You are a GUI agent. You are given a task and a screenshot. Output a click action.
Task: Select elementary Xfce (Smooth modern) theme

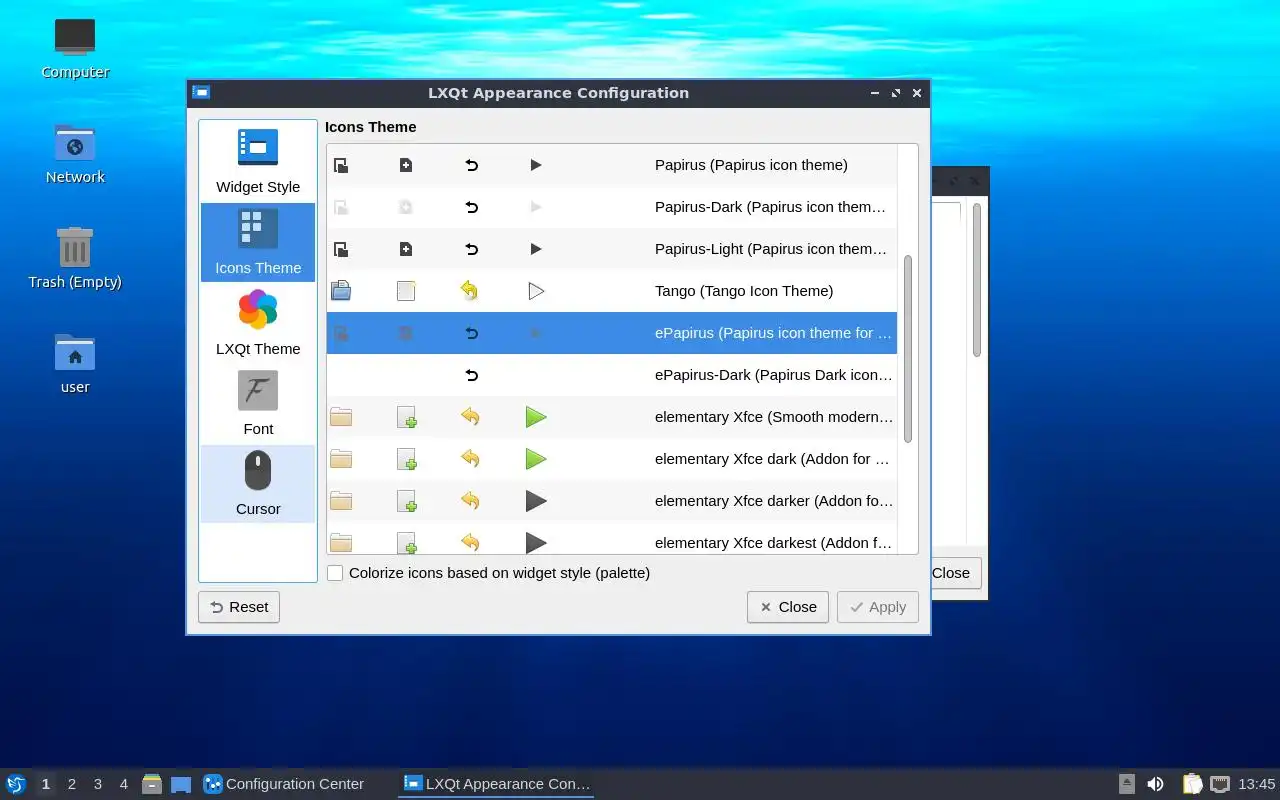612,417
